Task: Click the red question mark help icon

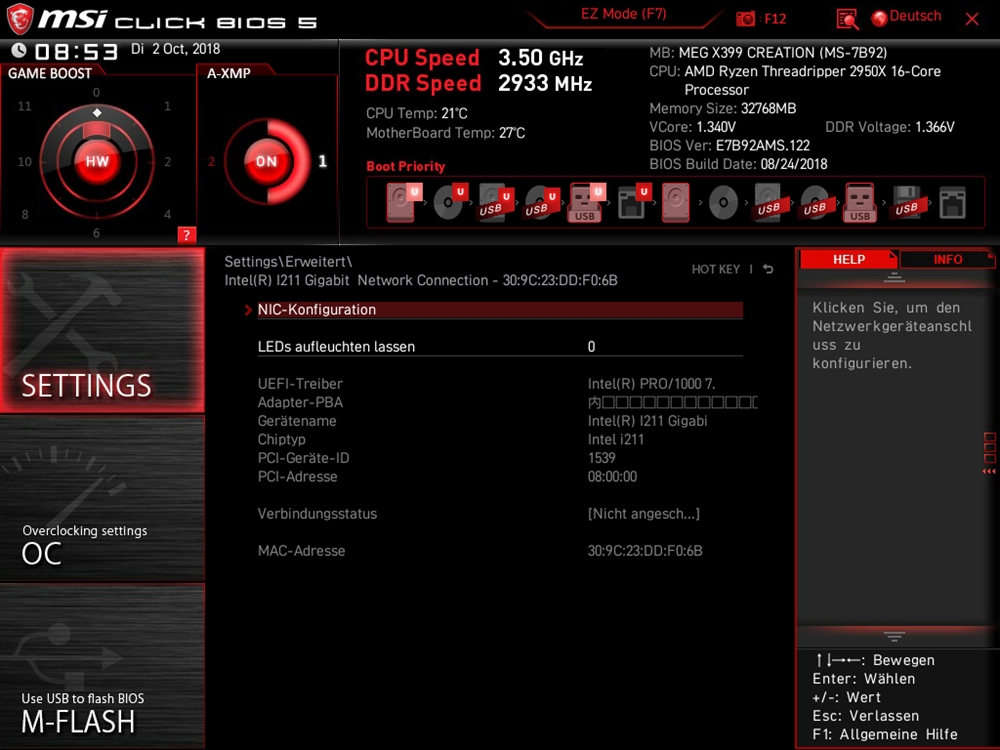Action: click(186, 235)
